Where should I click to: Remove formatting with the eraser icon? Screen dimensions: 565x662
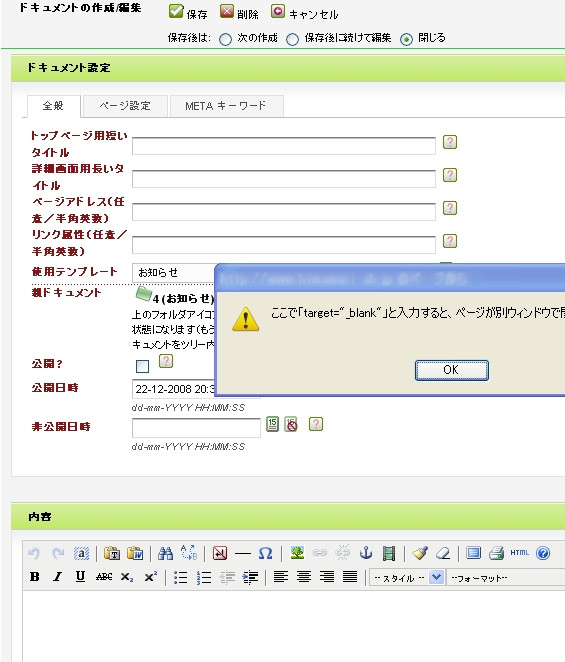tap(443, 553)
